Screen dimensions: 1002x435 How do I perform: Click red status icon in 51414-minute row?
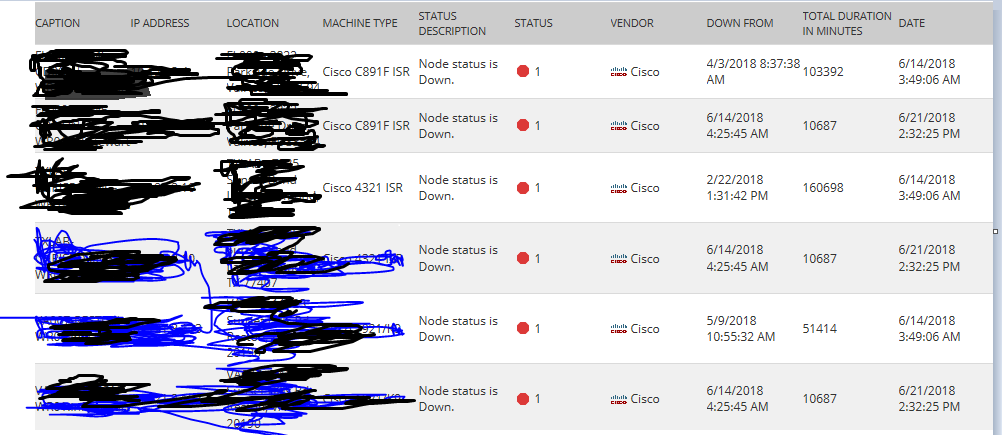(x=523, y=328)
